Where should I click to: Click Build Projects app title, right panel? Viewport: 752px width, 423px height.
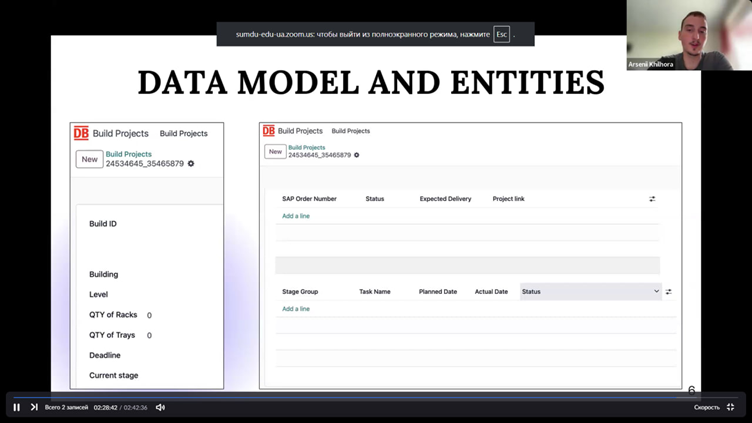tap(300, 131)
